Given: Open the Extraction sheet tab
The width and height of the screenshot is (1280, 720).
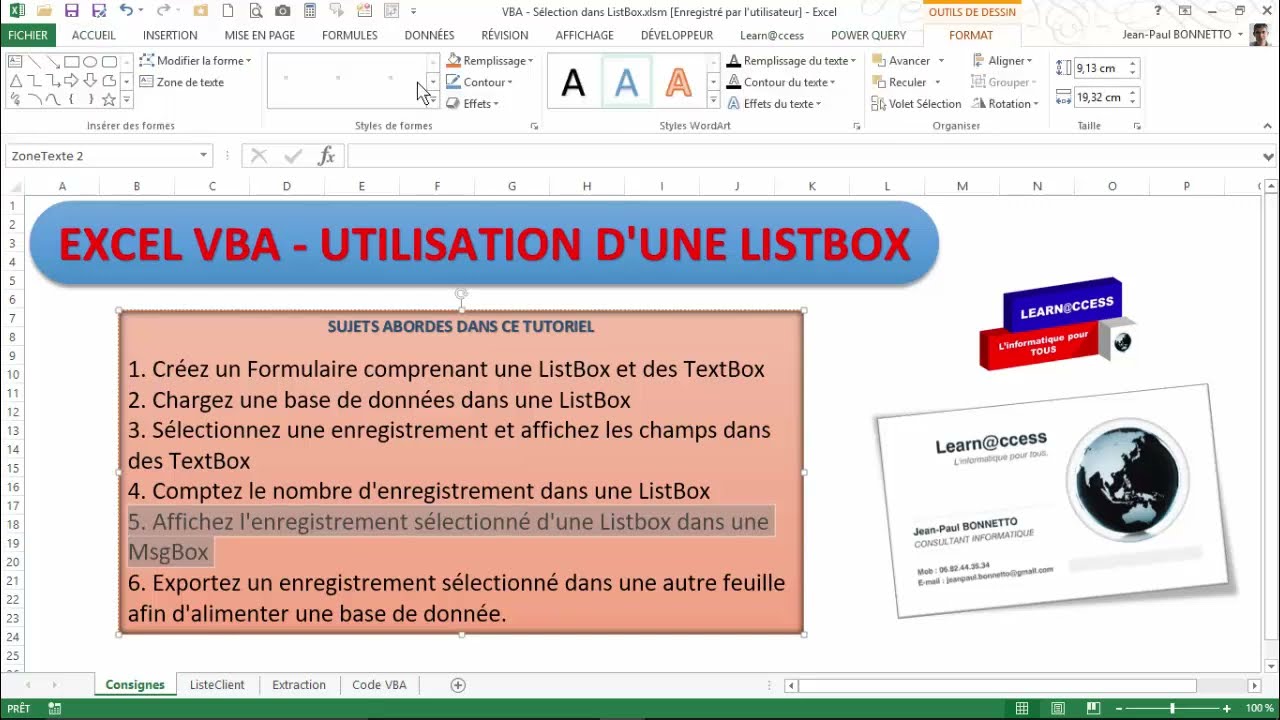Looking at the screenshot, I should pos(299,685).
